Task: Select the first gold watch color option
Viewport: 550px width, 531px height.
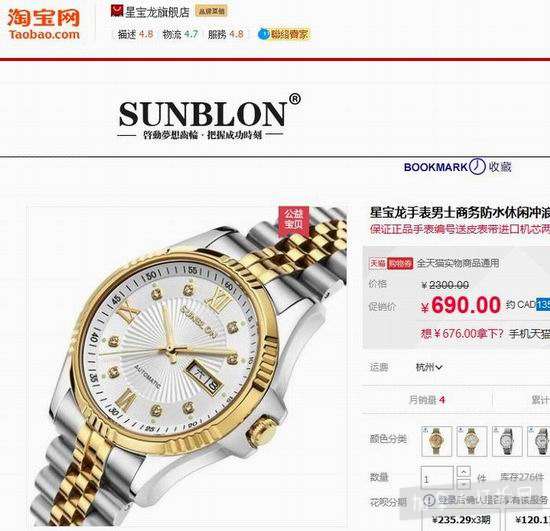Action: 436,441
